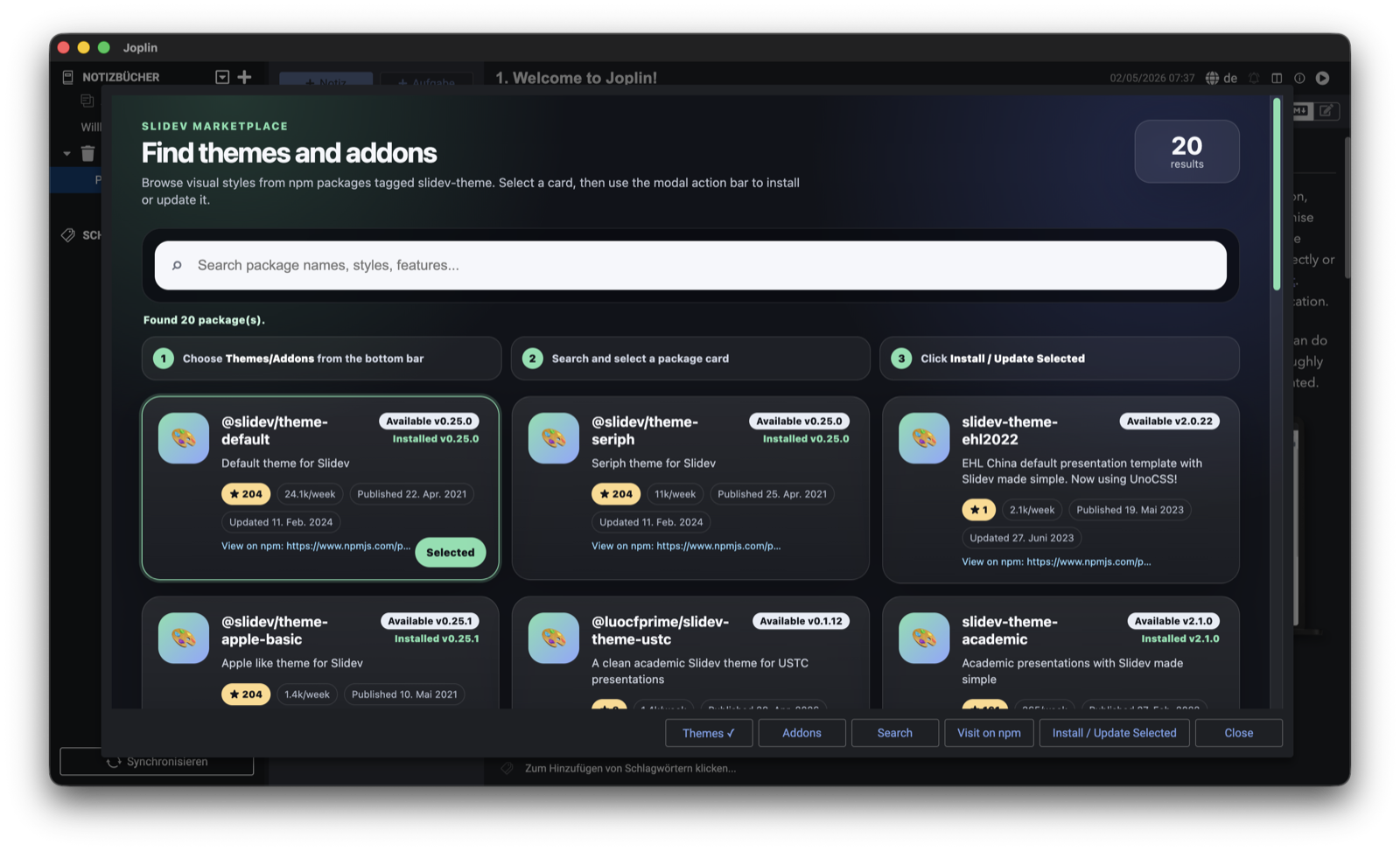Click the 204 star badge on theme-default card

[246, 494]
